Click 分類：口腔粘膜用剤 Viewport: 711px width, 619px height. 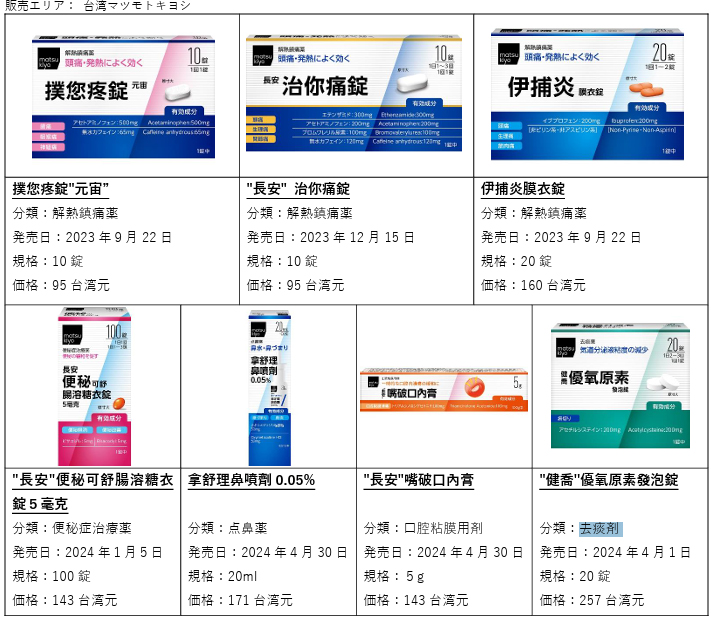pos(423,528)
